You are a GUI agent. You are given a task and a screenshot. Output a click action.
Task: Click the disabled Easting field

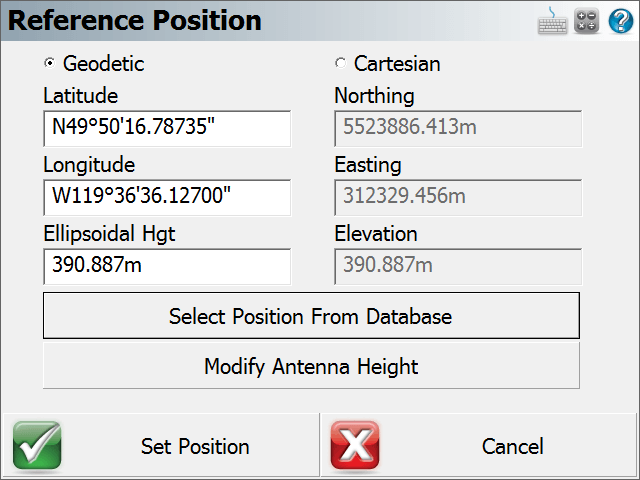coord(458,197)
